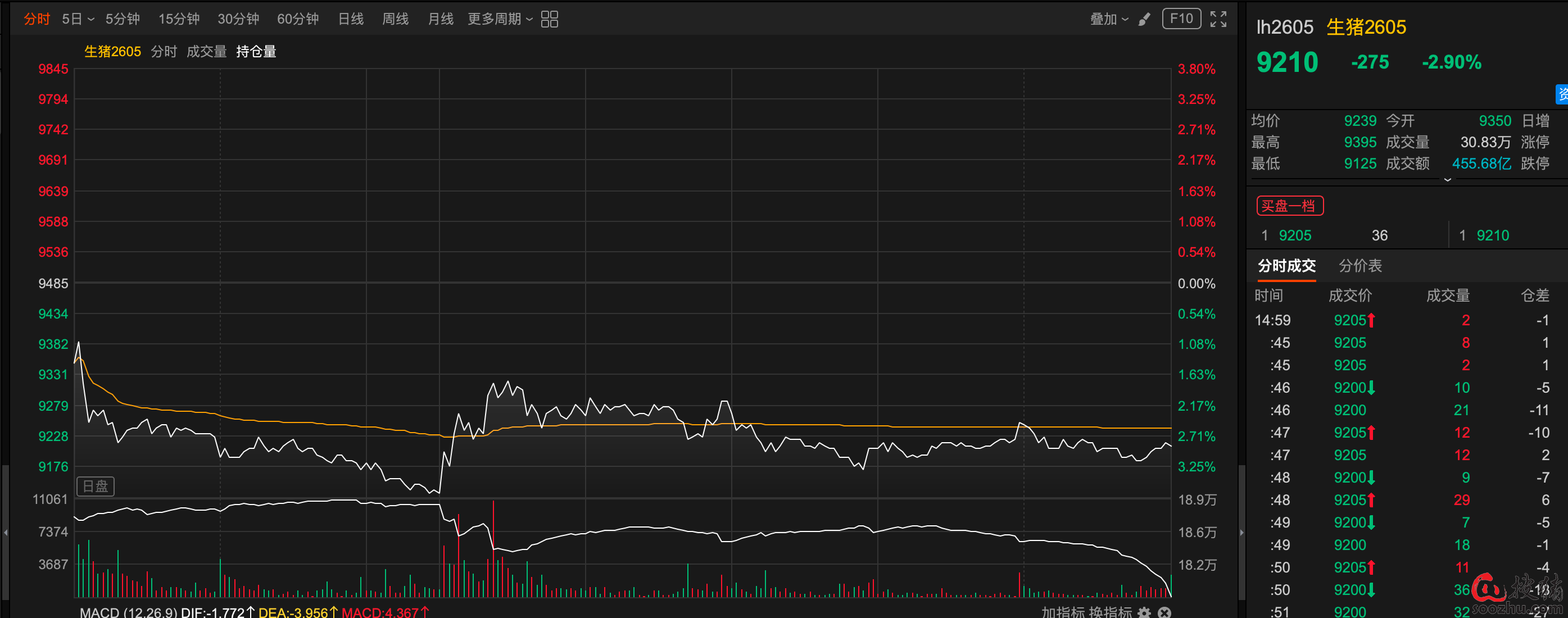The height and width of the screenshot is (618, 1568).
Task: Collapse right quote panel arrow
Action: (x=1241, y=532)
